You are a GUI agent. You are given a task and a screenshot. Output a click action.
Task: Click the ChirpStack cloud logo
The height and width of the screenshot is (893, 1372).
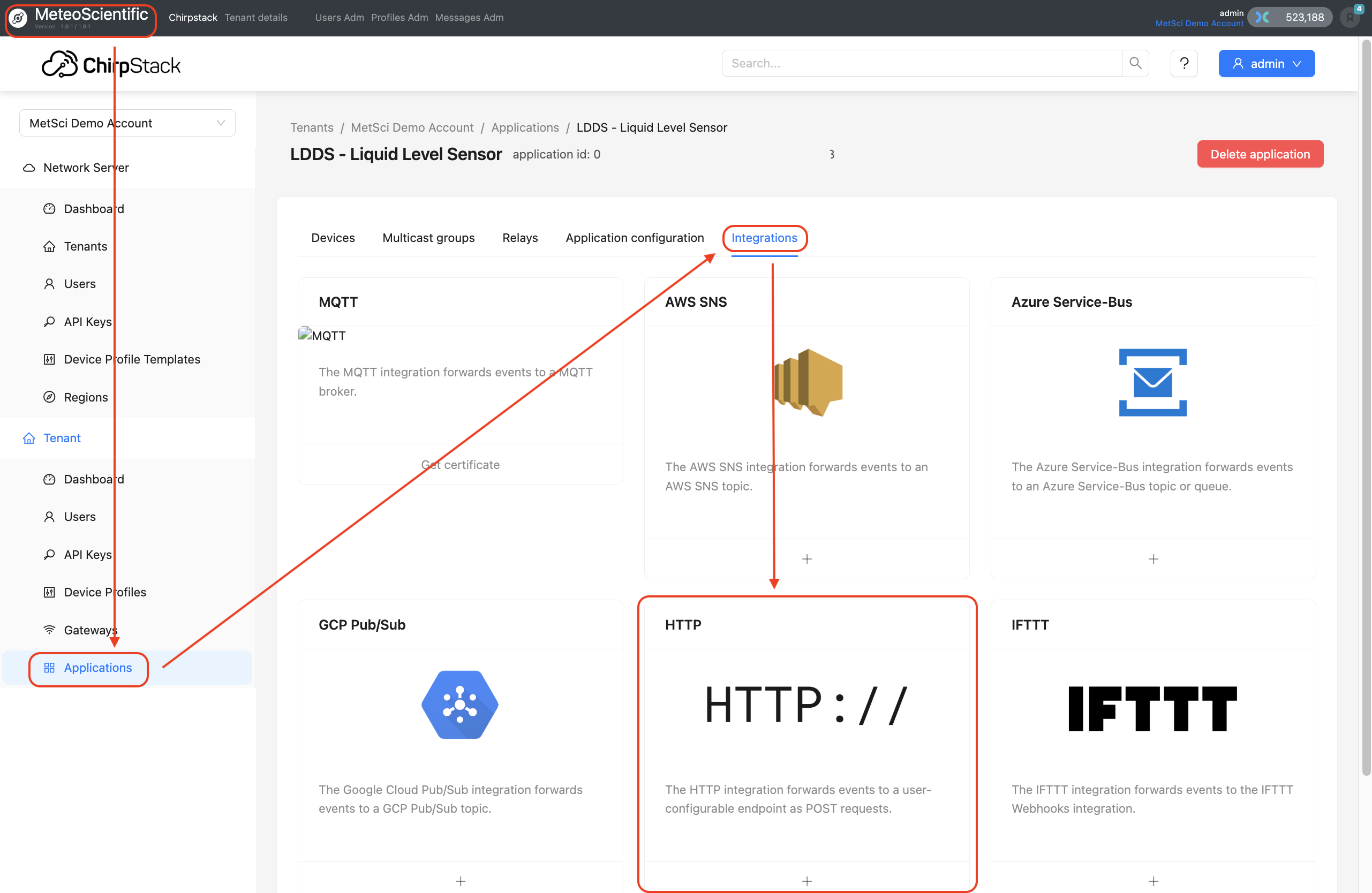59,63
